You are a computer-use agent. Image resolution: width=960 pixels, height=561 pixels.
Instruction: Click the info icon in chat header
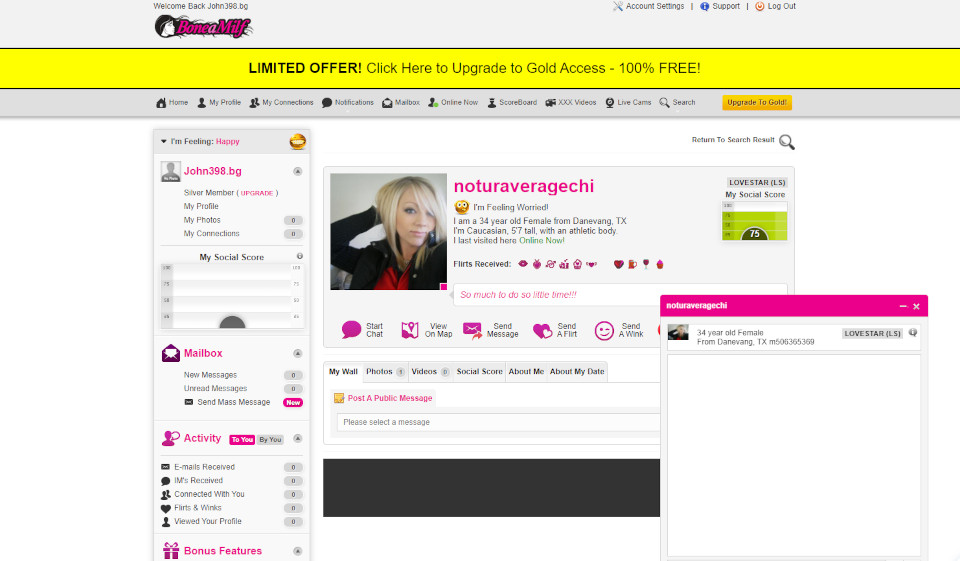pyautogui.click(x=913, y=333)
